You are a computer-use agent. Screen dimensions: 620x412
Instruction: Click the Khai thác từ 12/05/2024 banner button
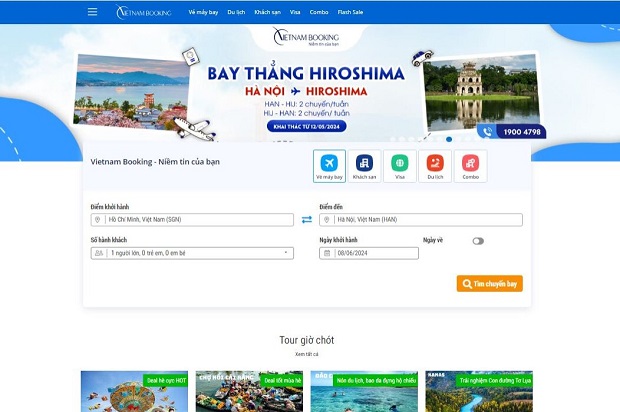[x=307, y=127]
